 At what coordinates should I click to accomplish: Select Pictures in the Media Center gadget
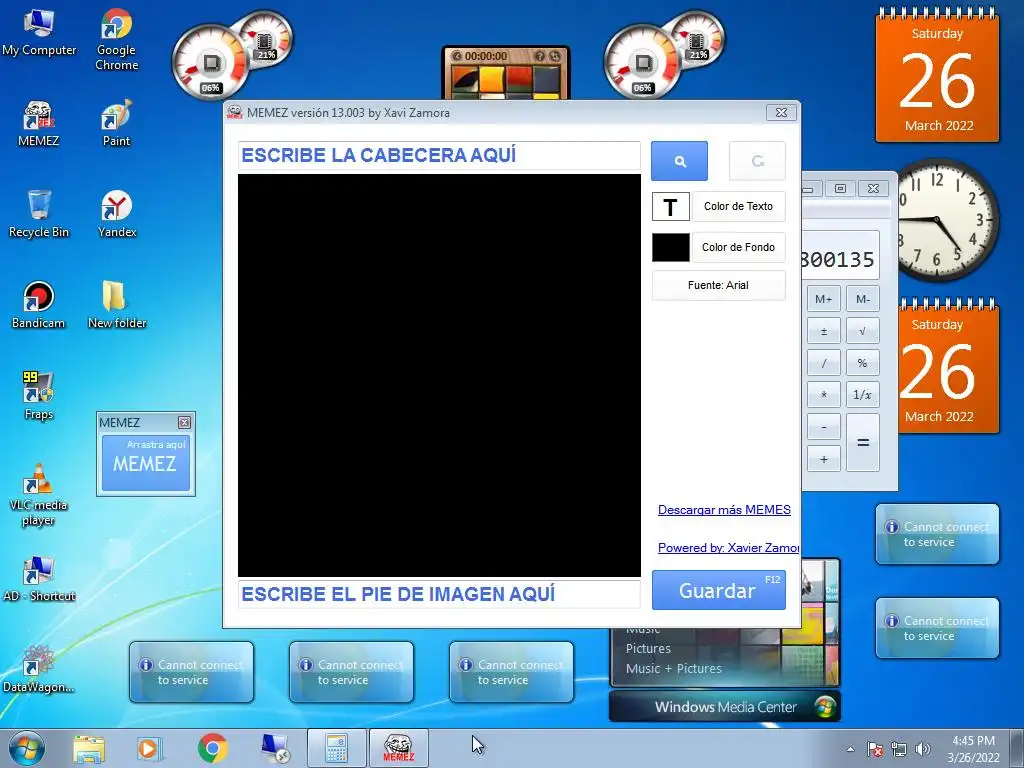(648, 648)
